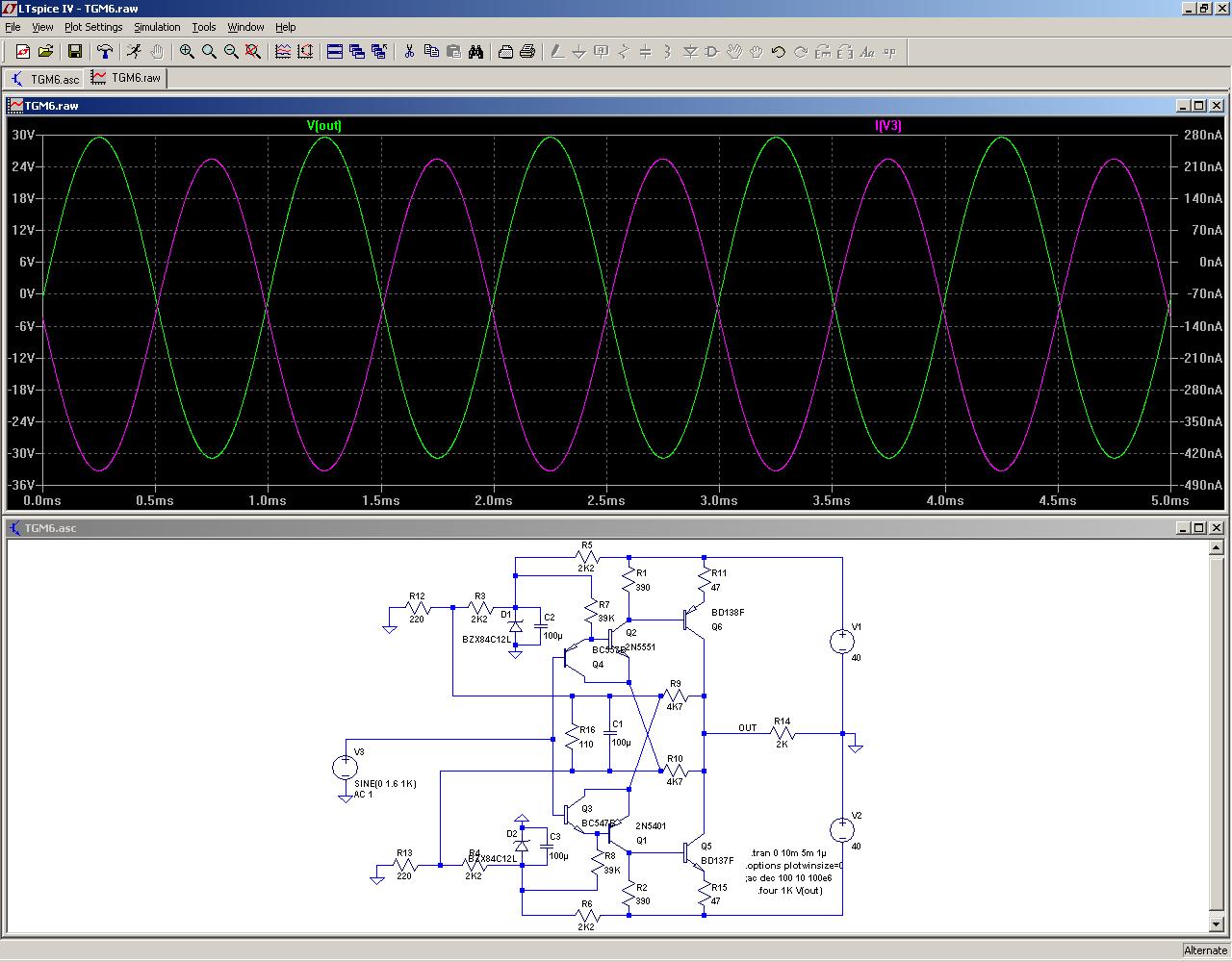Select the SPICE directive .op tool
This screenshot has height=962, width=1232.
(x=889, y=52)
